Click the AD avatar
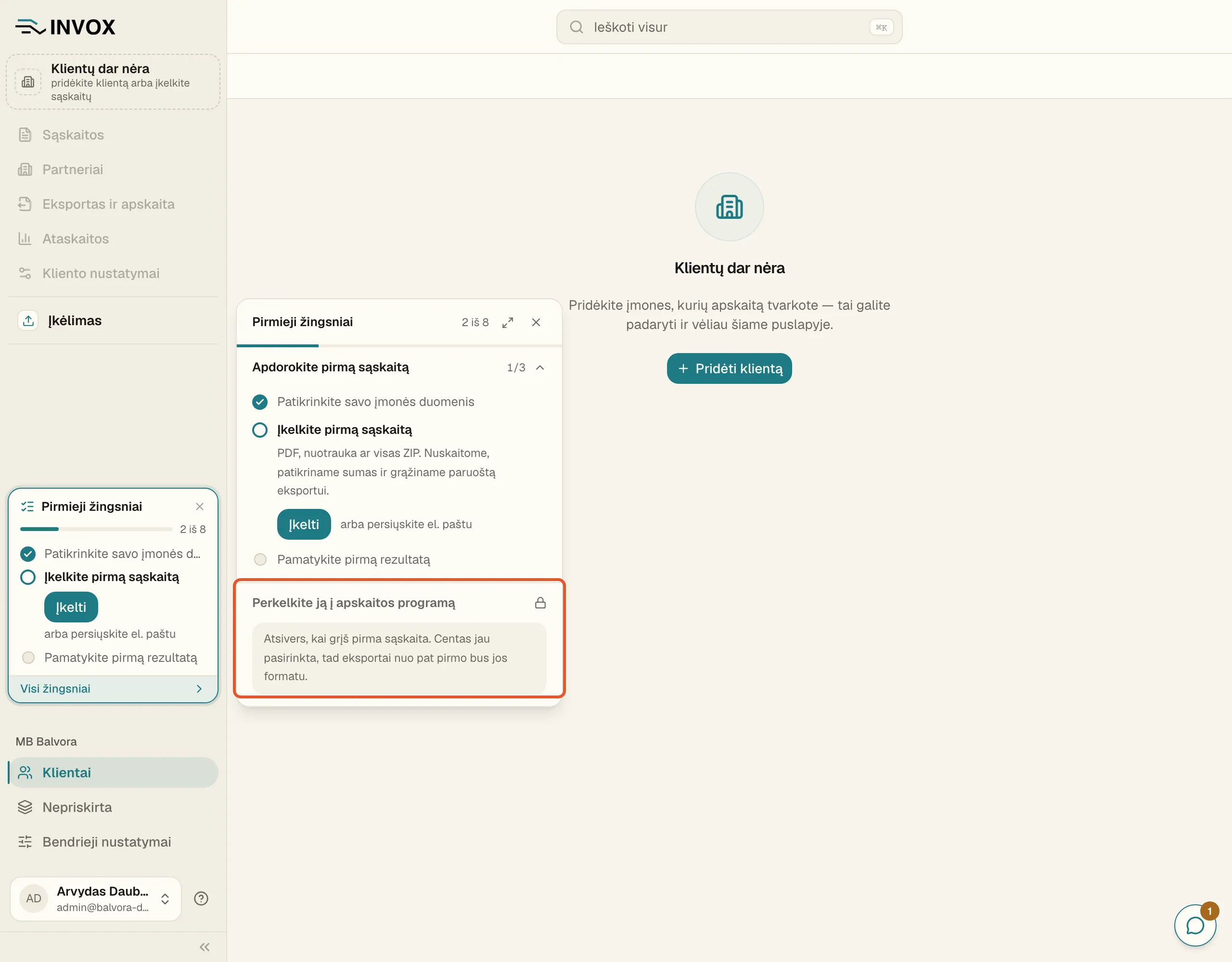The height and width of the screenshot is (962, 1232). click(33, 899)
